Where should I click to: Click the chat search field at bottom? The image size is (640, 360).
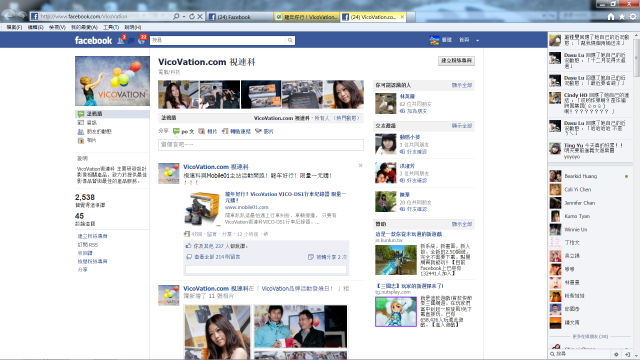(580, 354)
